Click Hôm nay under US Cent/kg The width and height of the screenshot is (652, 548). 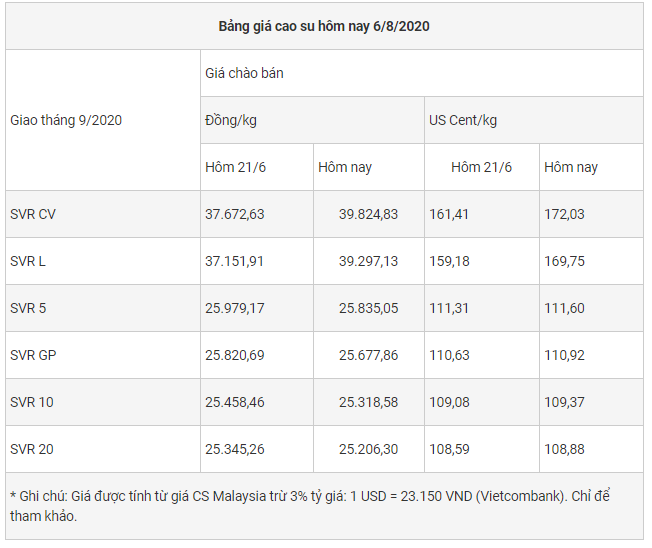coord(571,167)
